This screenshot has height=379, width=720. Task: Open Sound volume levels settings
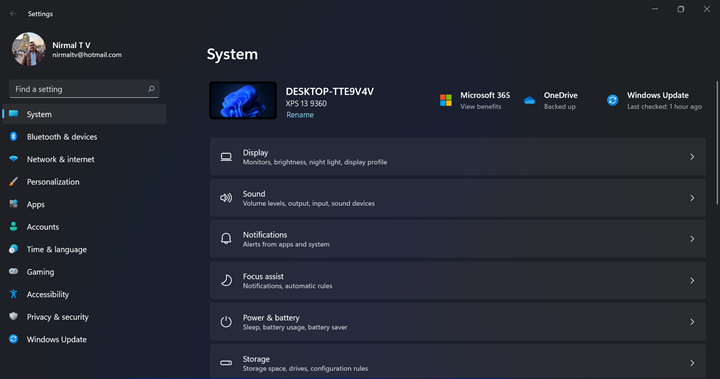point(458,198)
